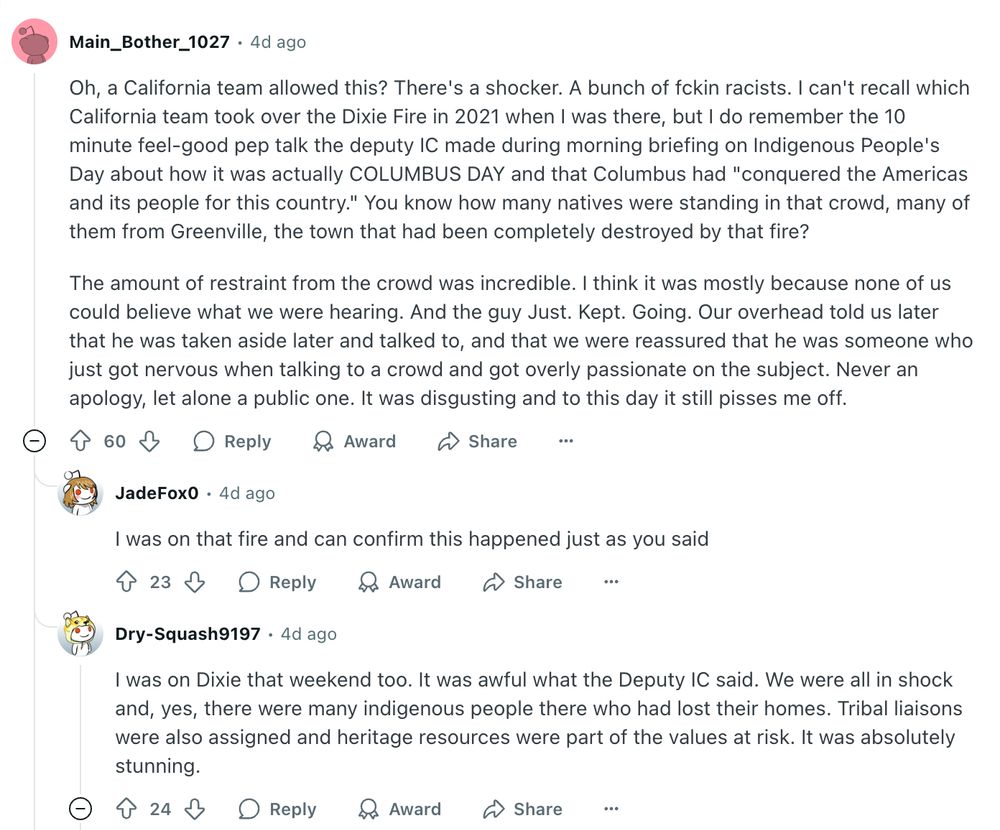
Task: Open more options on Dry-Squash9197's comment
Action: [x=611, y=809]
